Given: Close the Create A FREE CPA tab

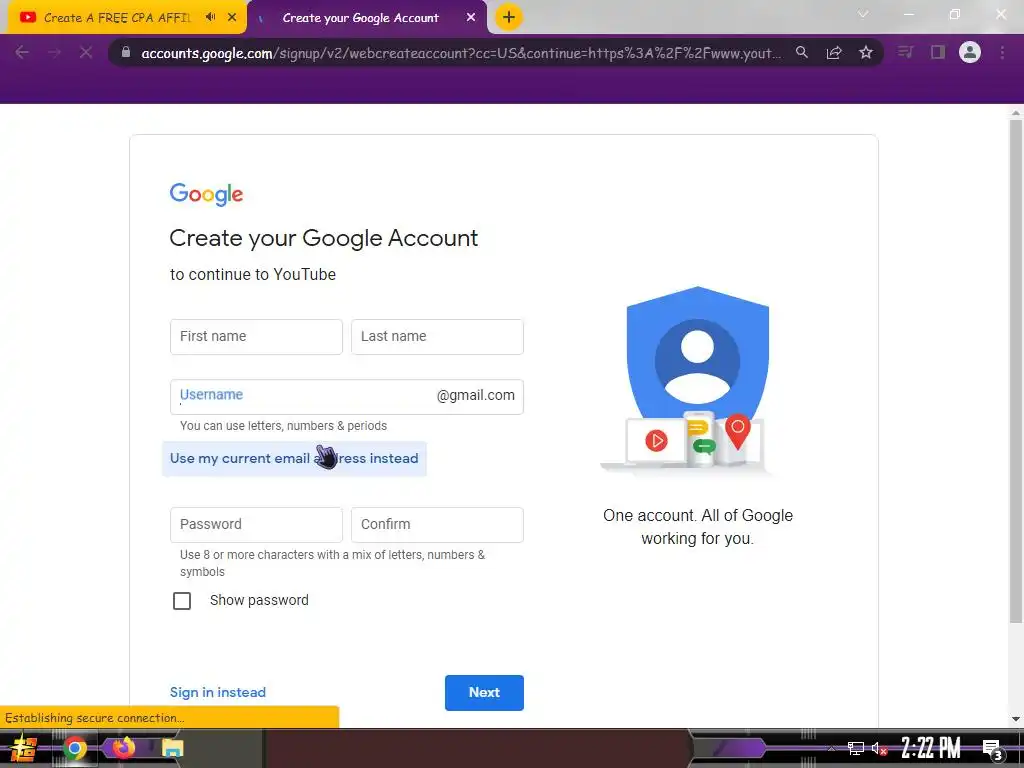Looking at the screenshot, I should tap(232, 18).
